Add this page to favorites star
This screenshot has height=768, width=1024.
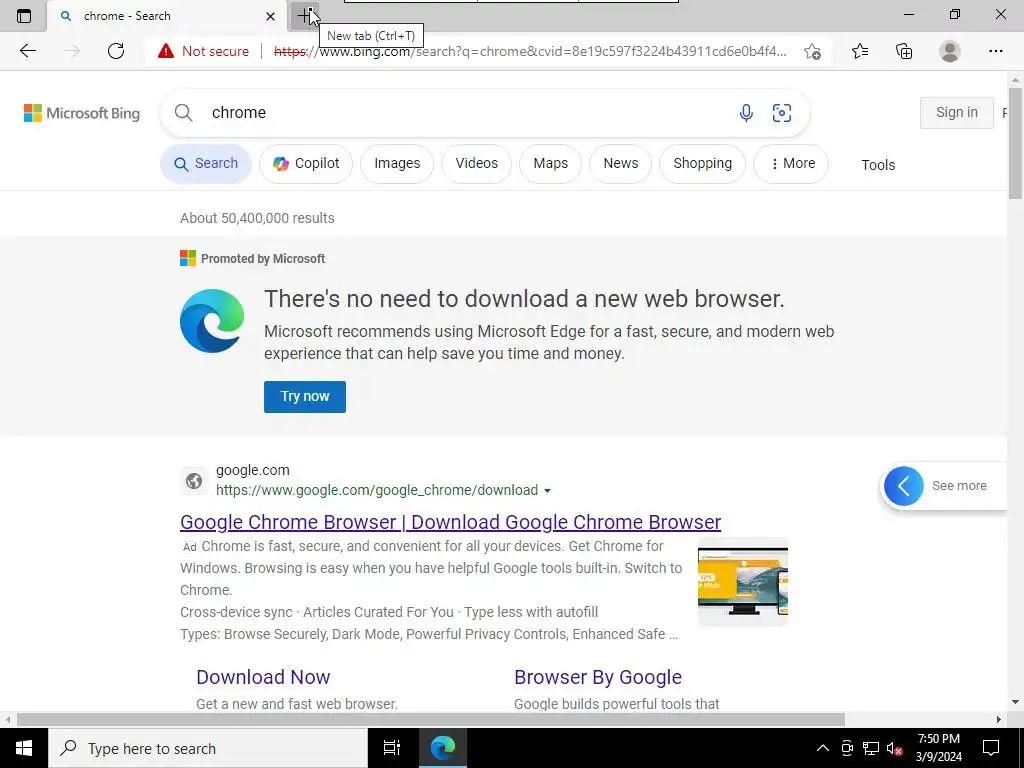(812, 51)
